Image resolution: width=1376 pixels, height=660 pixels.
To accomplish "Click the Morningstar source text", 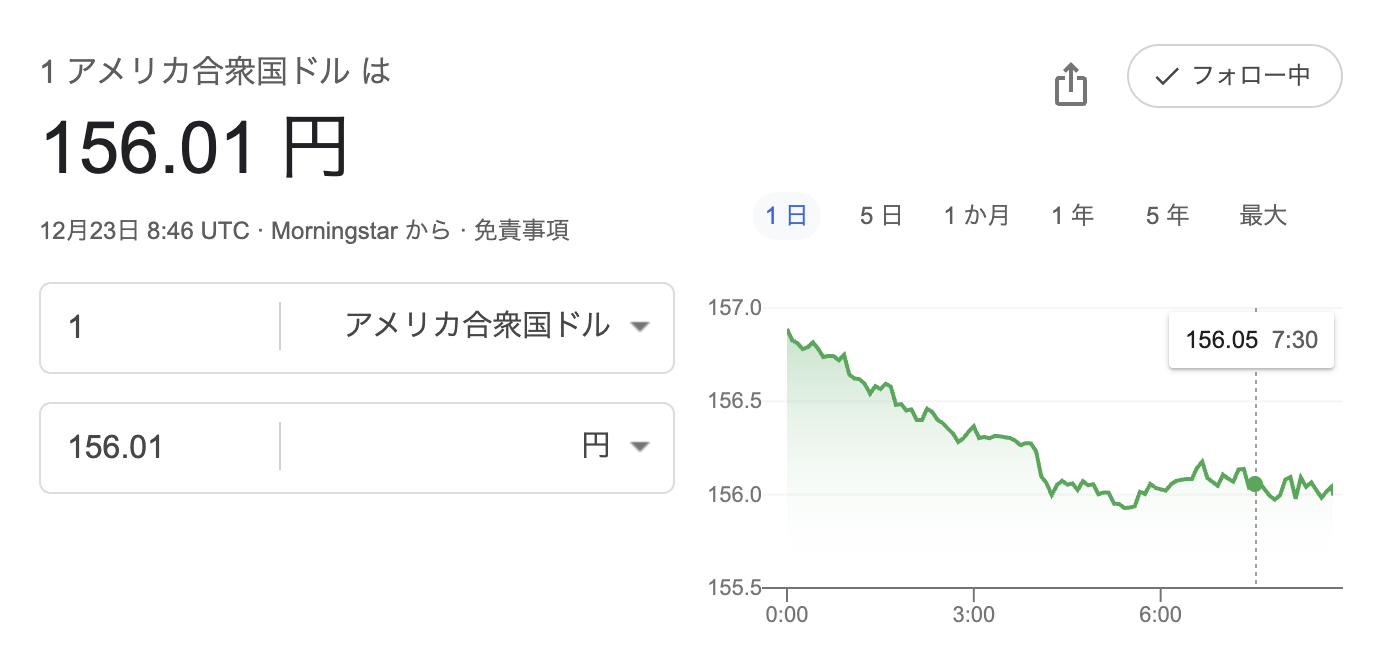I will pos(335,231).
